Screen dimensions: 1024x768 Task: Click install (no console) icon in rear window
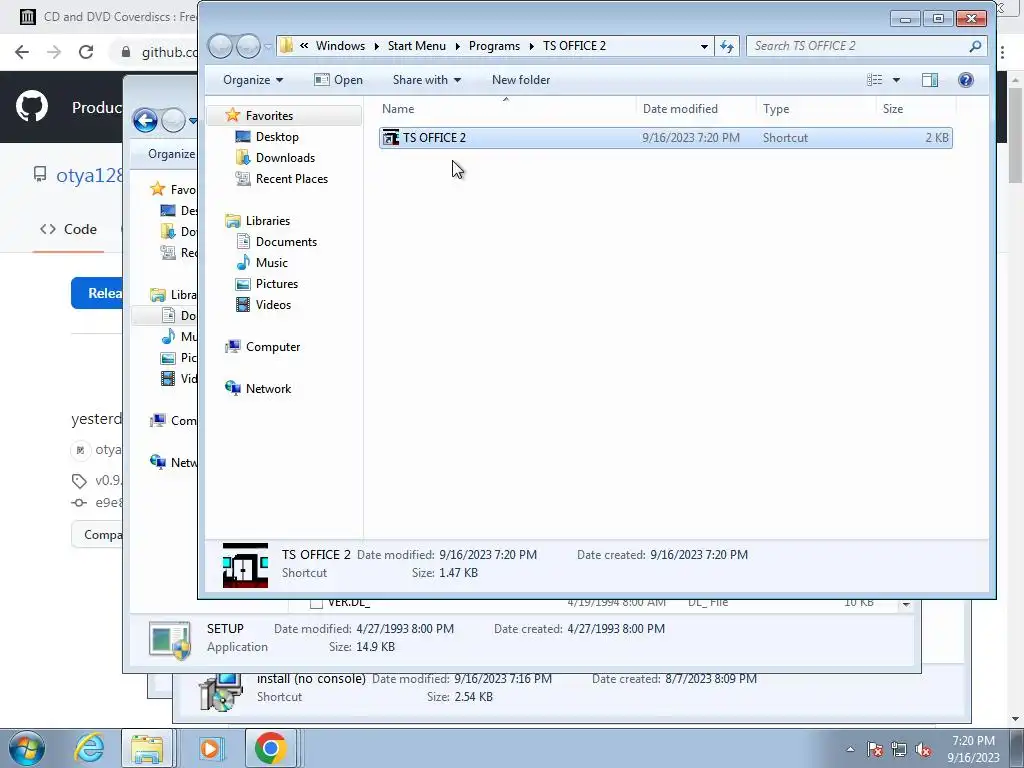(x=221, y=691)
